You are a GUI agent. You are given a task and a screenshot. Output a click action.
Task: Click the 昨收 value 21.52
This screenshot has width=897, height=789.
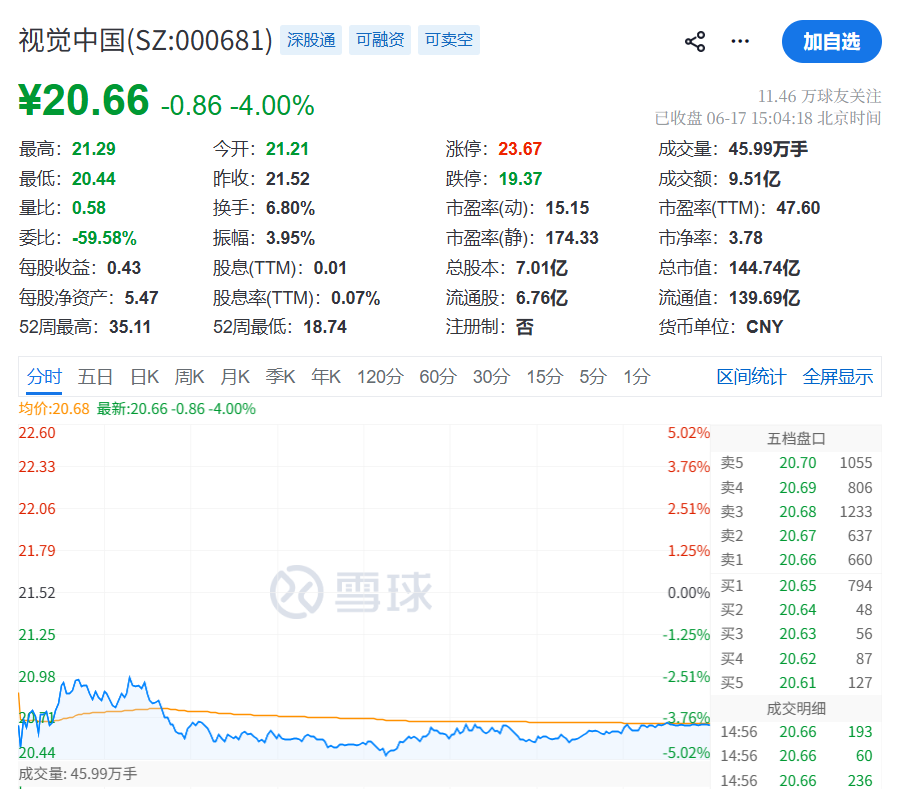(288, 179)
